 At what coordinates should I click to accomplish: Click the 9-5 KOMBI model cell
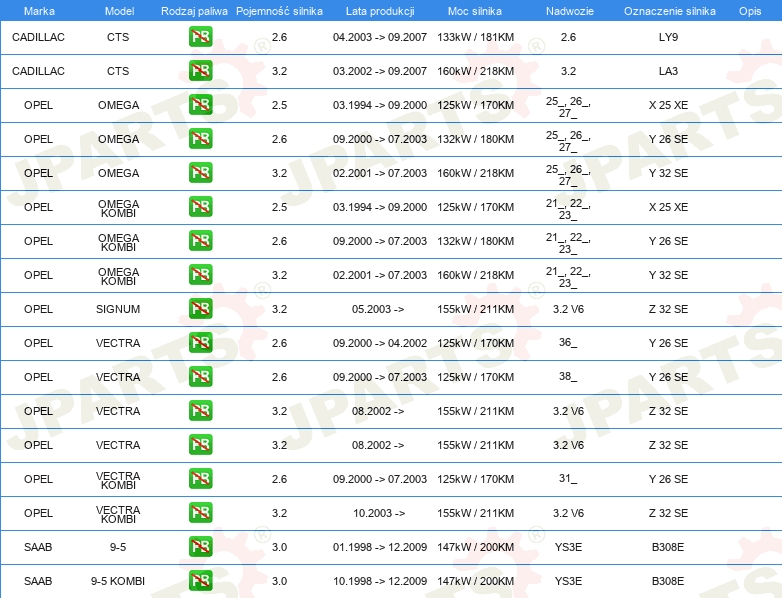click(x=118, y=581)
